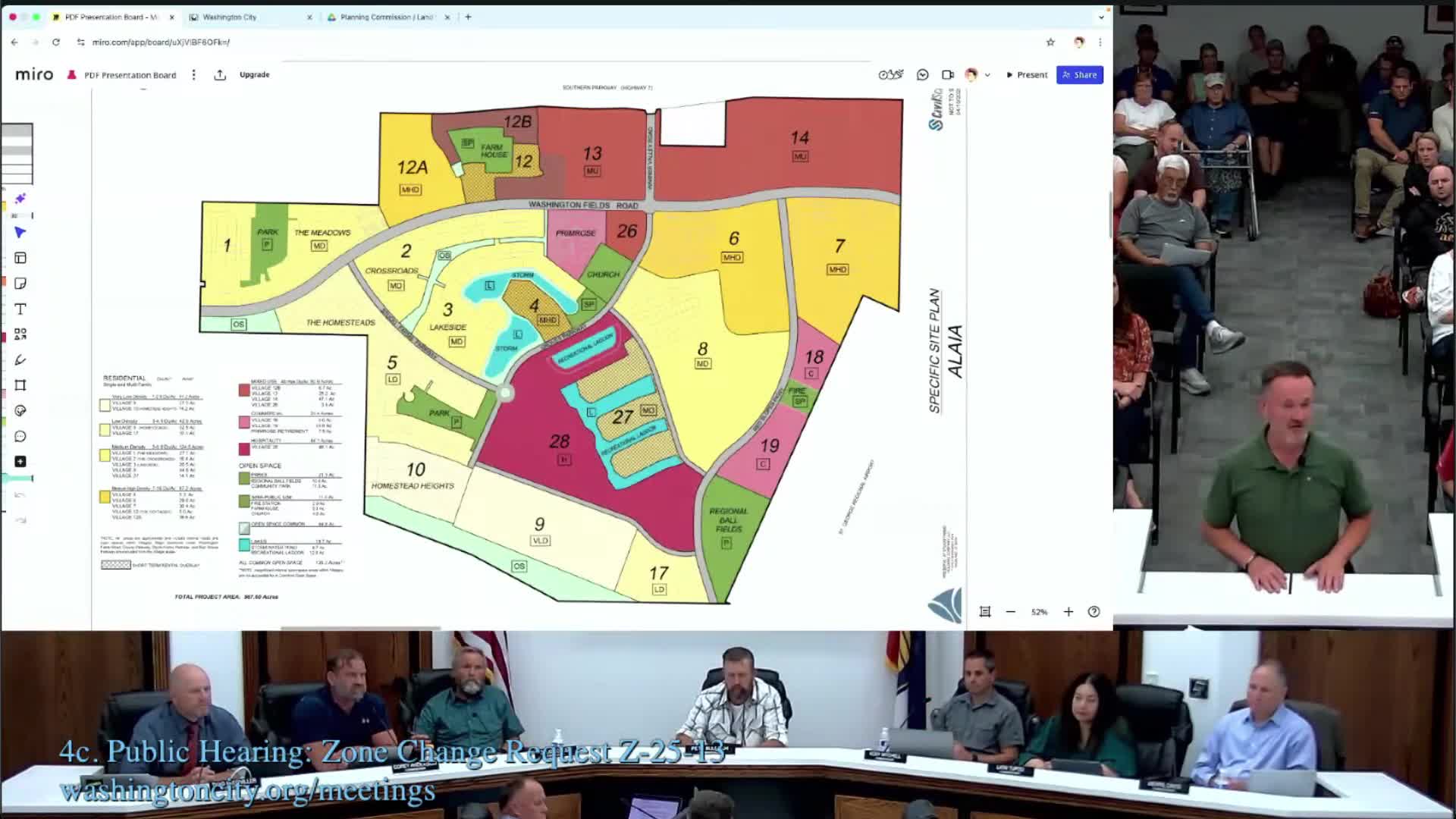This screenshot has width=1456, height=819.
Task: Open the three-dot menu beside board title
Action: (x=193, y=74)
